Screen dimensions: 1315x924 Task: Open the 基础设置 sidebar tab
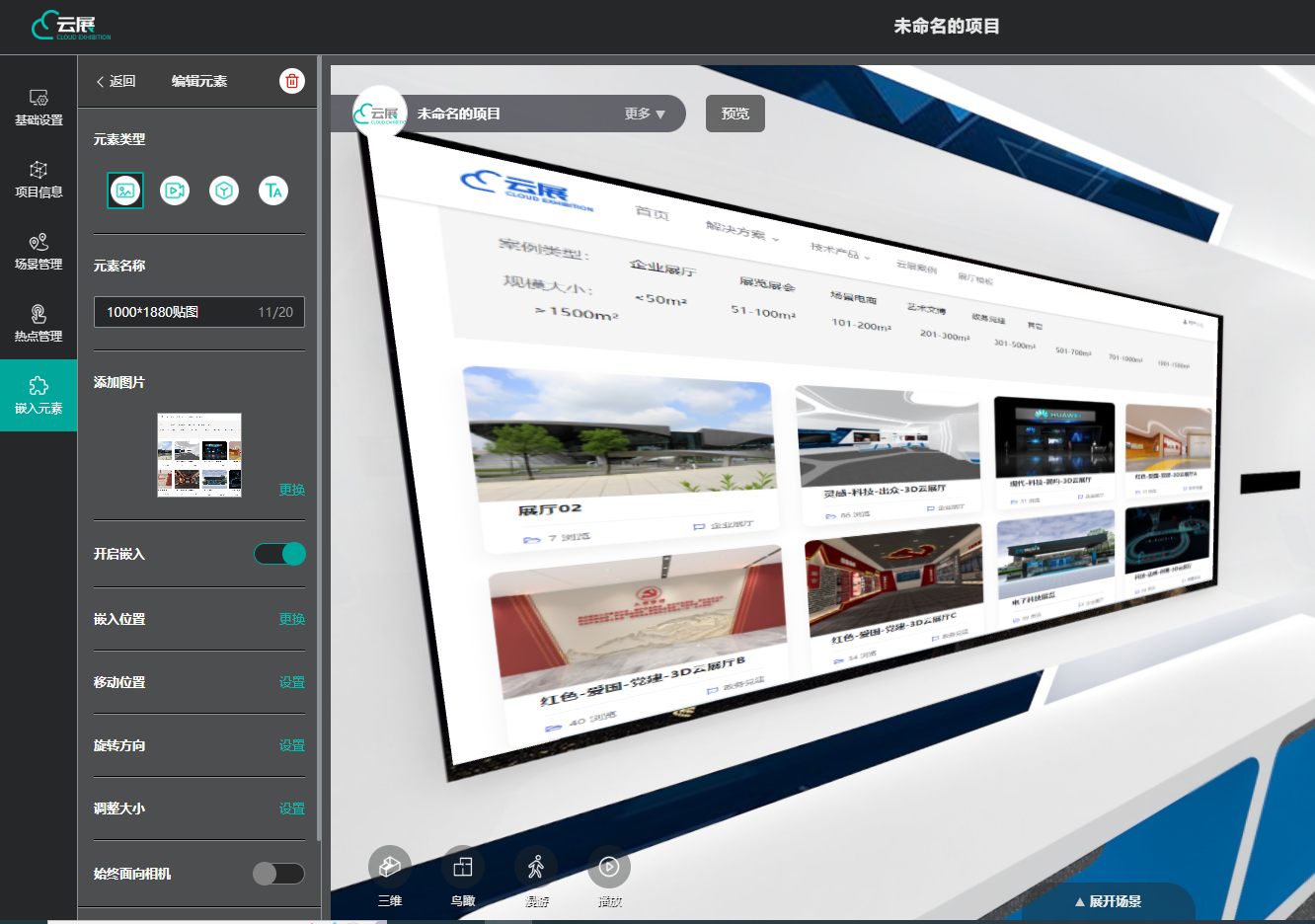39,107
